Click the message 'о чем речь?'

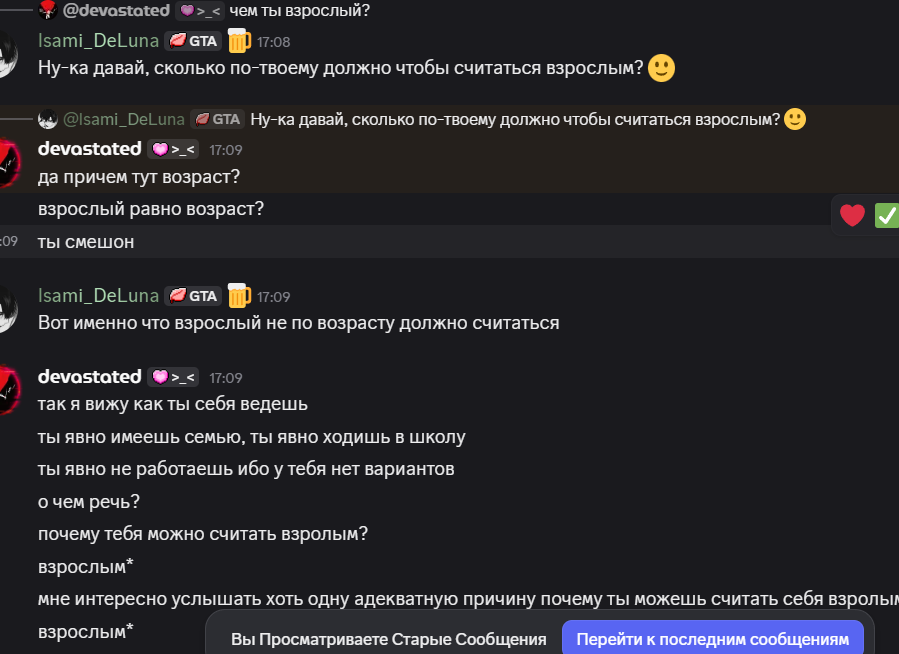[89, 500]
